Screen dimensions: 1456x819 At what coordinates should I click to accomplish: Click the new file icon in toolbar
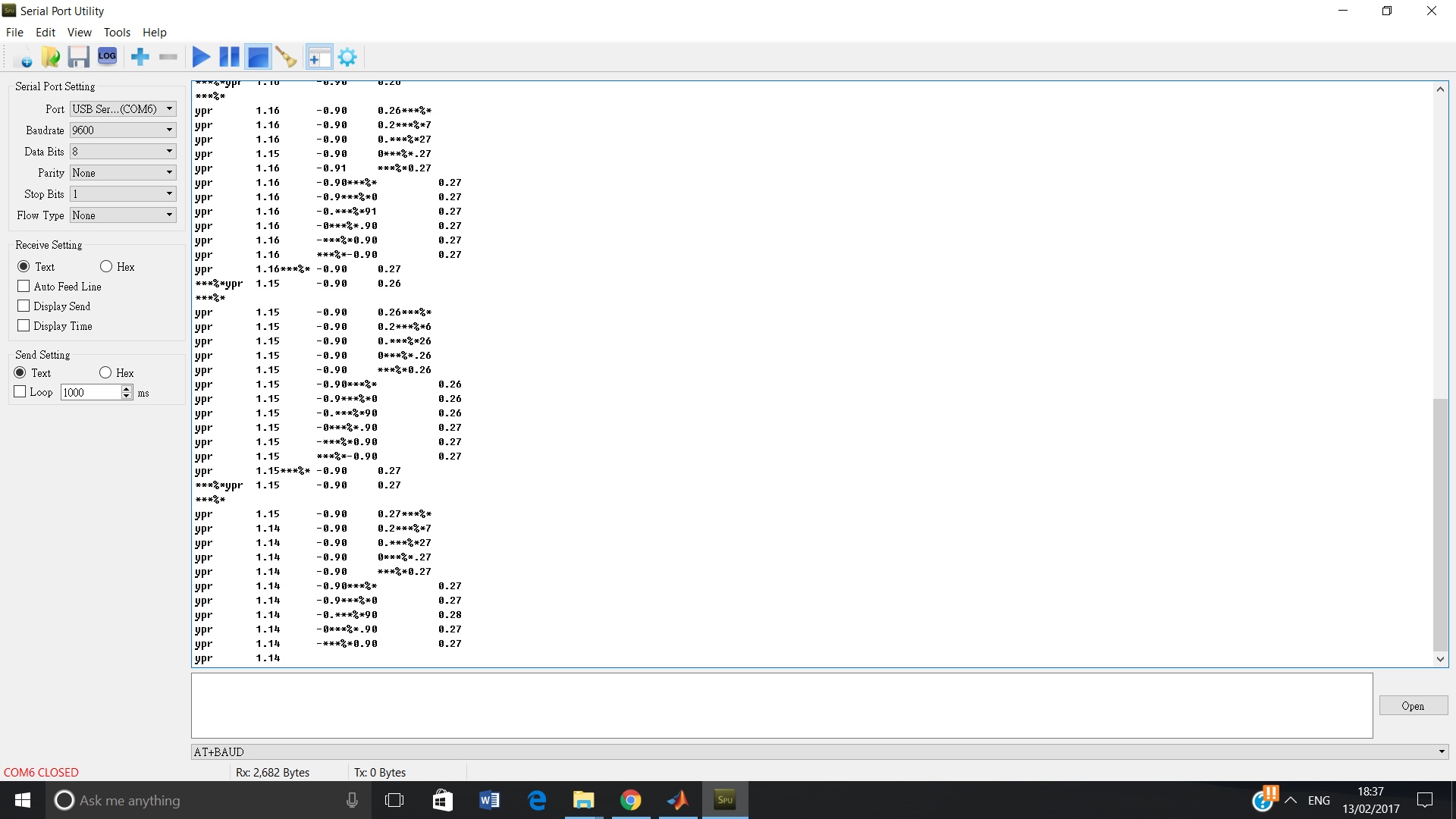[23, 57]
